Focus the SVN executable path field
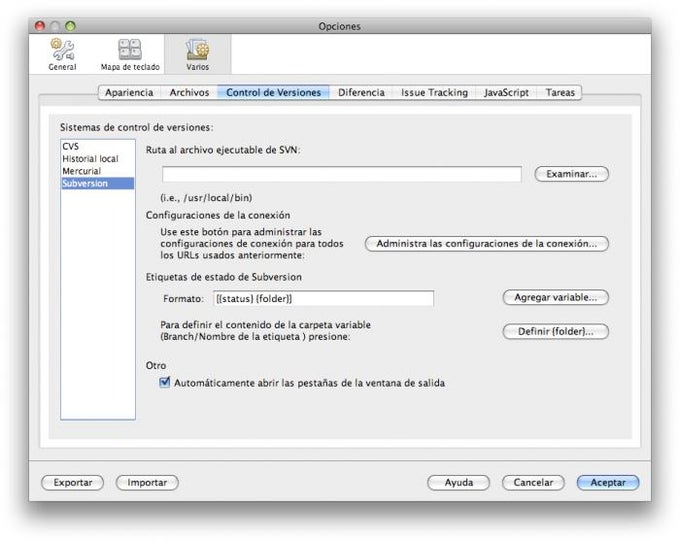This screenshot has width=680, height=541. point(342,174)
